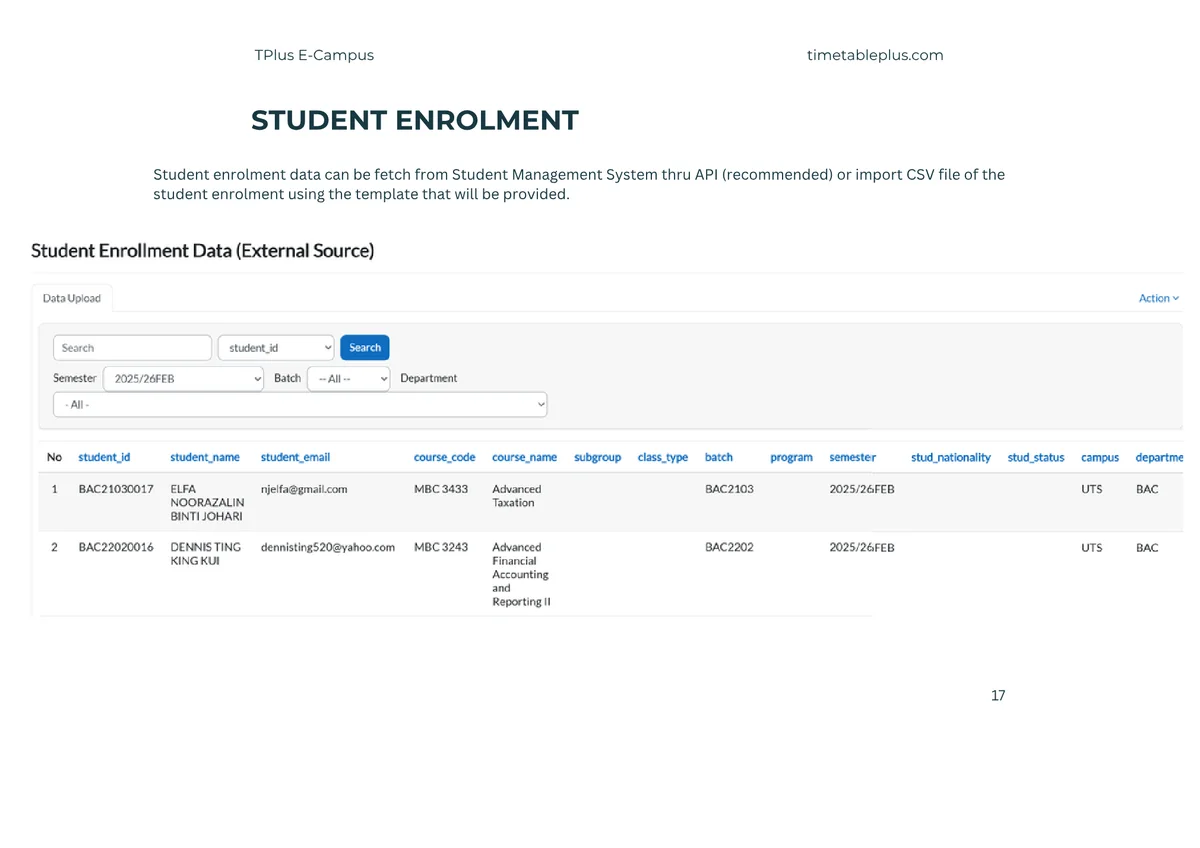Sort by stud_nationality column header
The image size is (1200, 848).
(951, 457)
